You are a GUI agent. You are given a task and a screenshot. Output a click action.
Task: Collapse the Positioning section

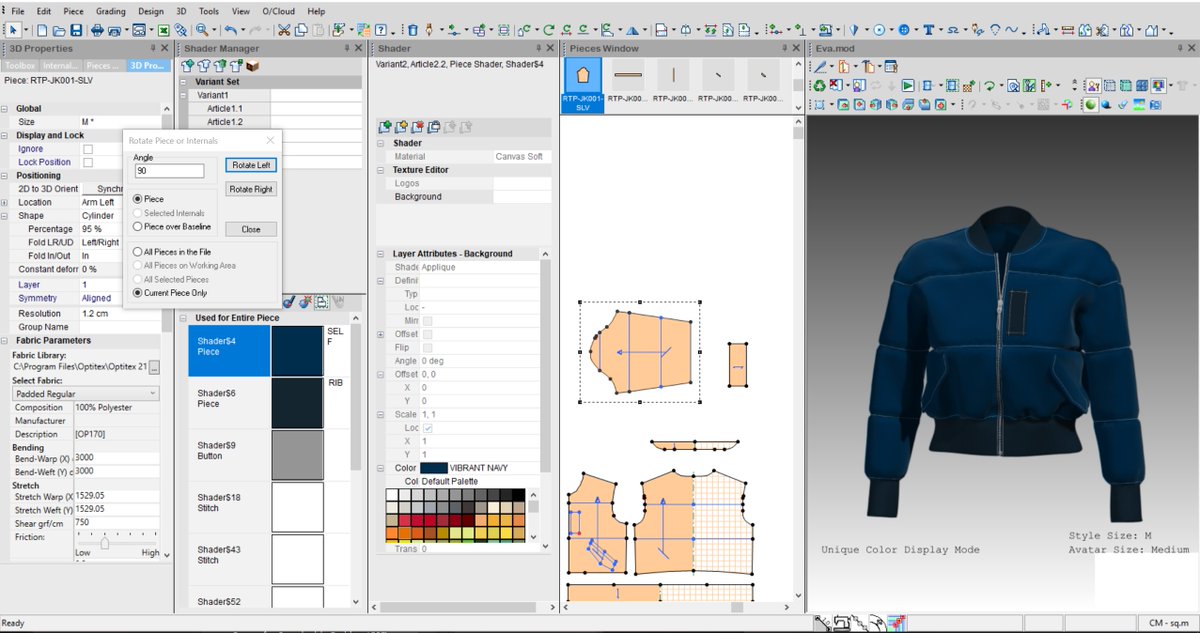click(4, 175)
